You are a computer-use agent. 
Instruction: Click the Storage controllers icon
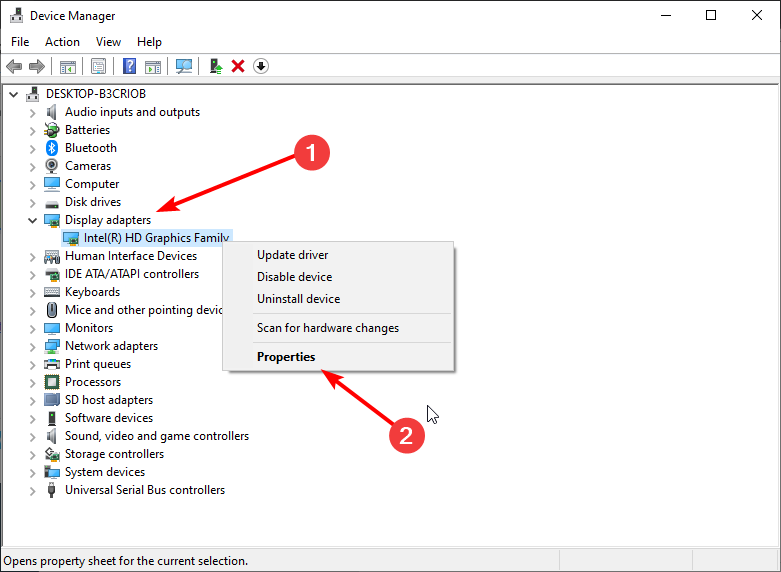coord(52,454)
